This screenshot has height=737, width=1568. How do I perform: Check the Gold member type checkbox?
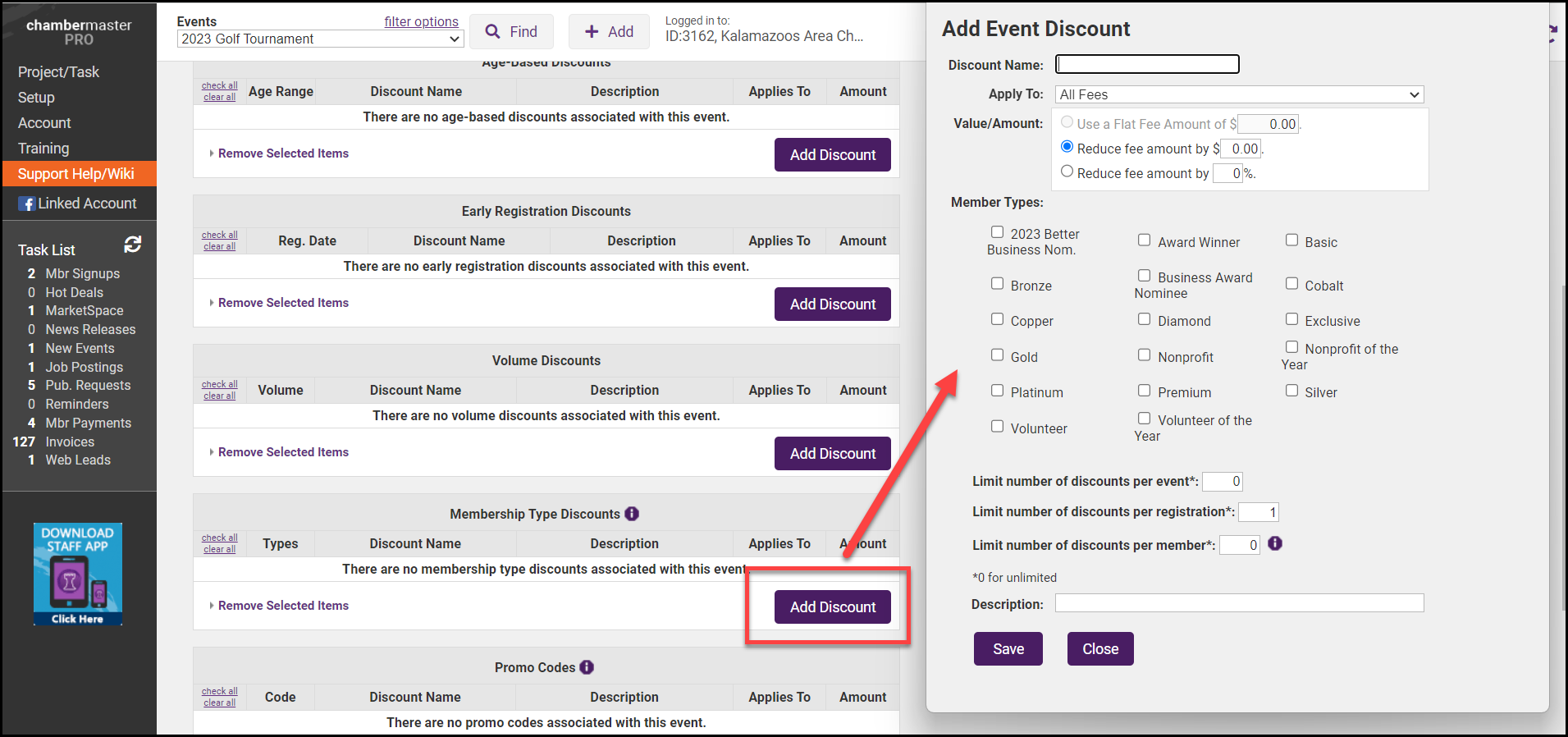click(997, 355)
